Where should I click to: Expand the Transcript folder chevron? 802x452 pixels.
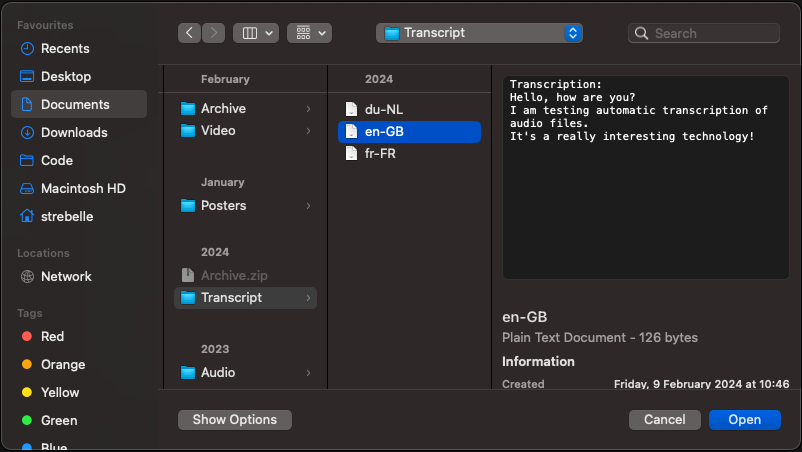click(308, 298)
